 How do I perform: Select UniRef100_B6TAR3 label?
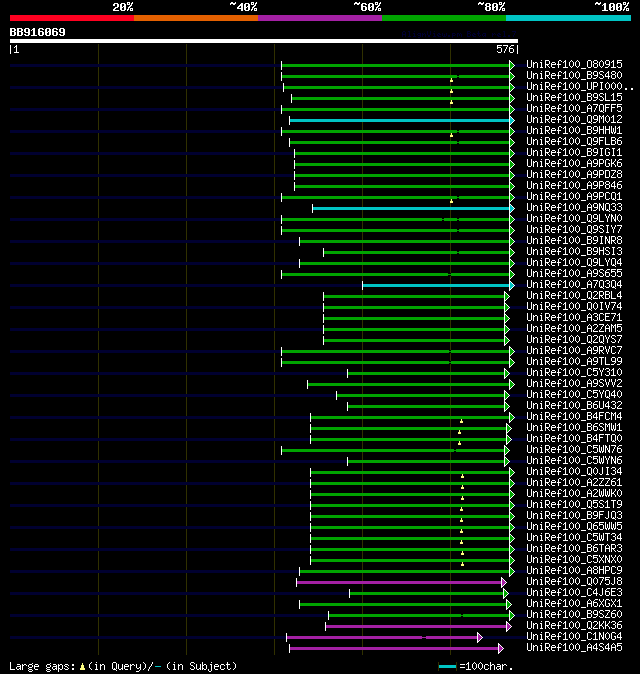click(x=574, y=548)
